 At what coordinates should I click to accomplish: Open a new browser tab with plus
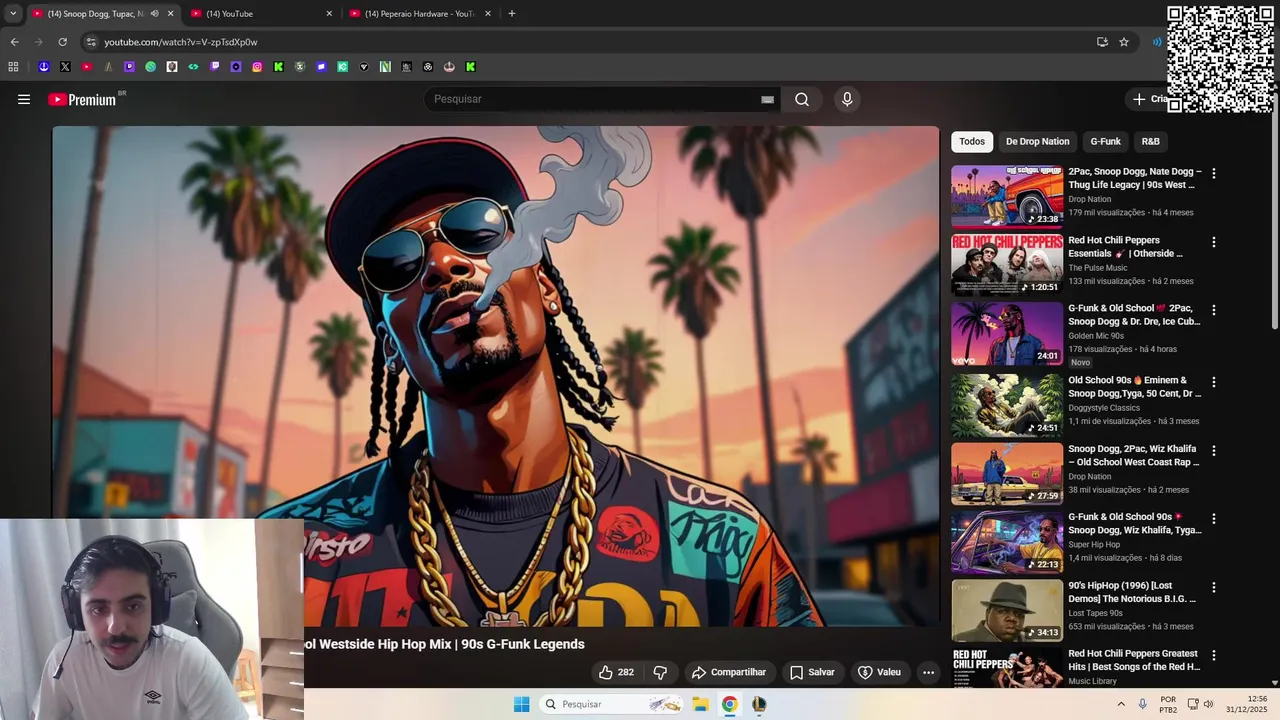(x=512, y=14)
